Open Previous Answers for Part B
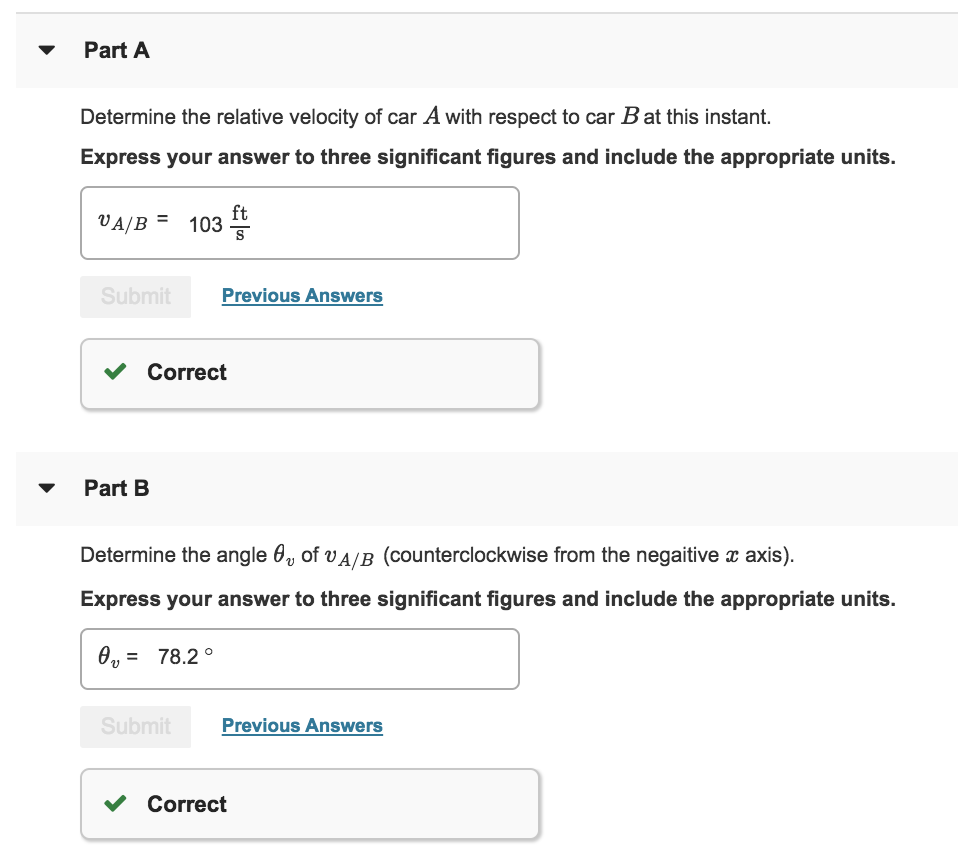Viewport: 958px width, 856px height. [x=302, y=725]
